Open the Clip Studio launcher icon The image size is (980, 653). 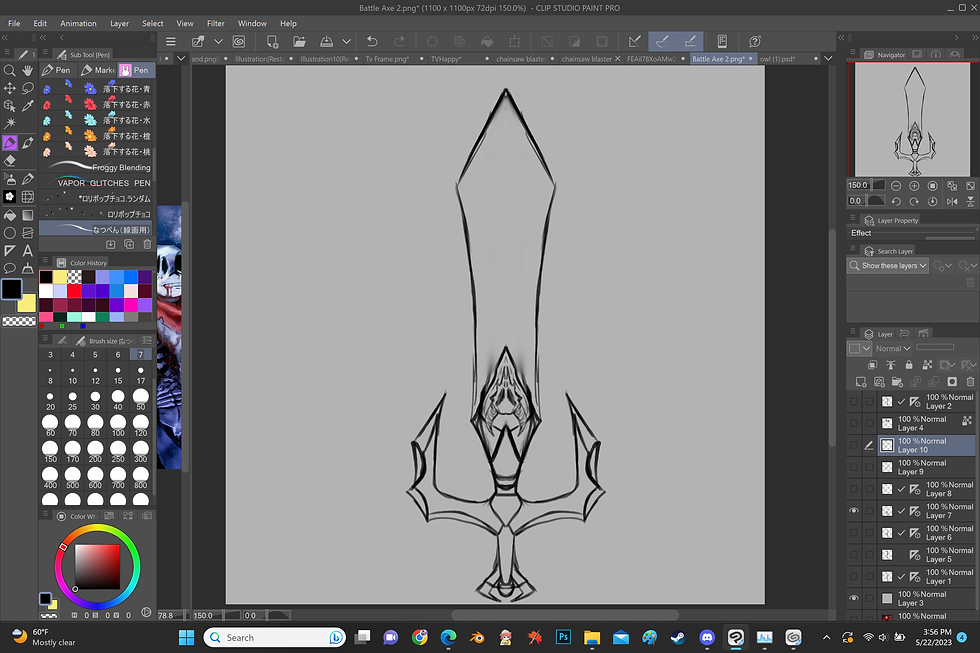(x=239, y=41)
